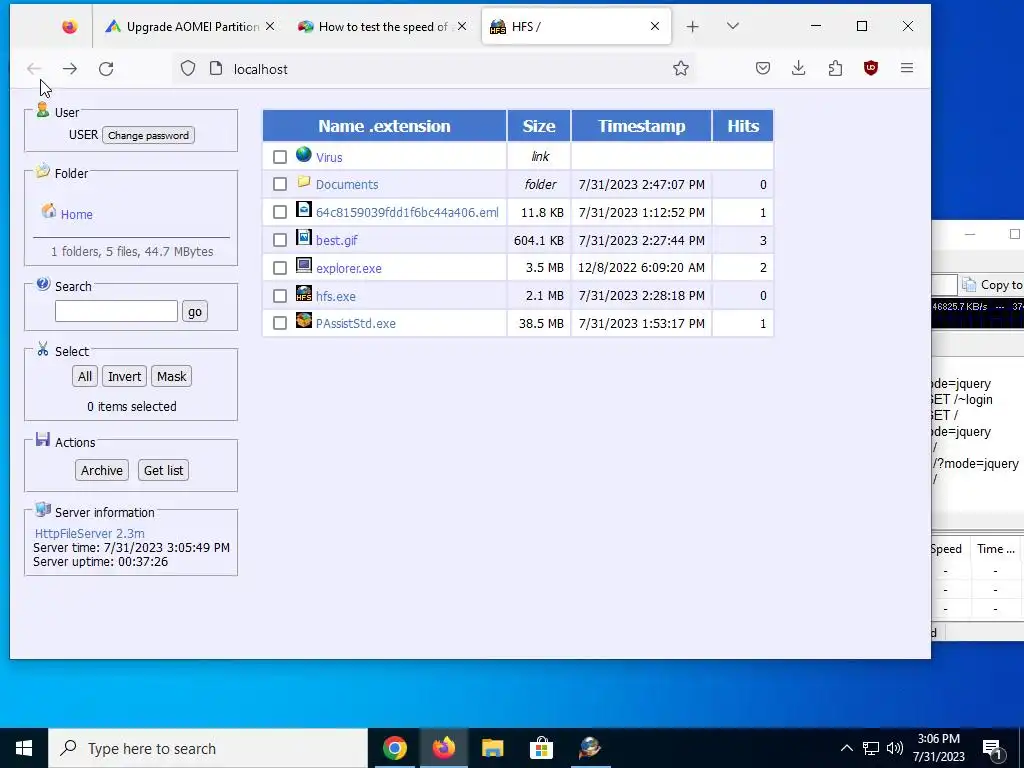The width and height of the screenshot is (1024, 768).
Task: Open the Documents folder link
Action: point(347,184)
